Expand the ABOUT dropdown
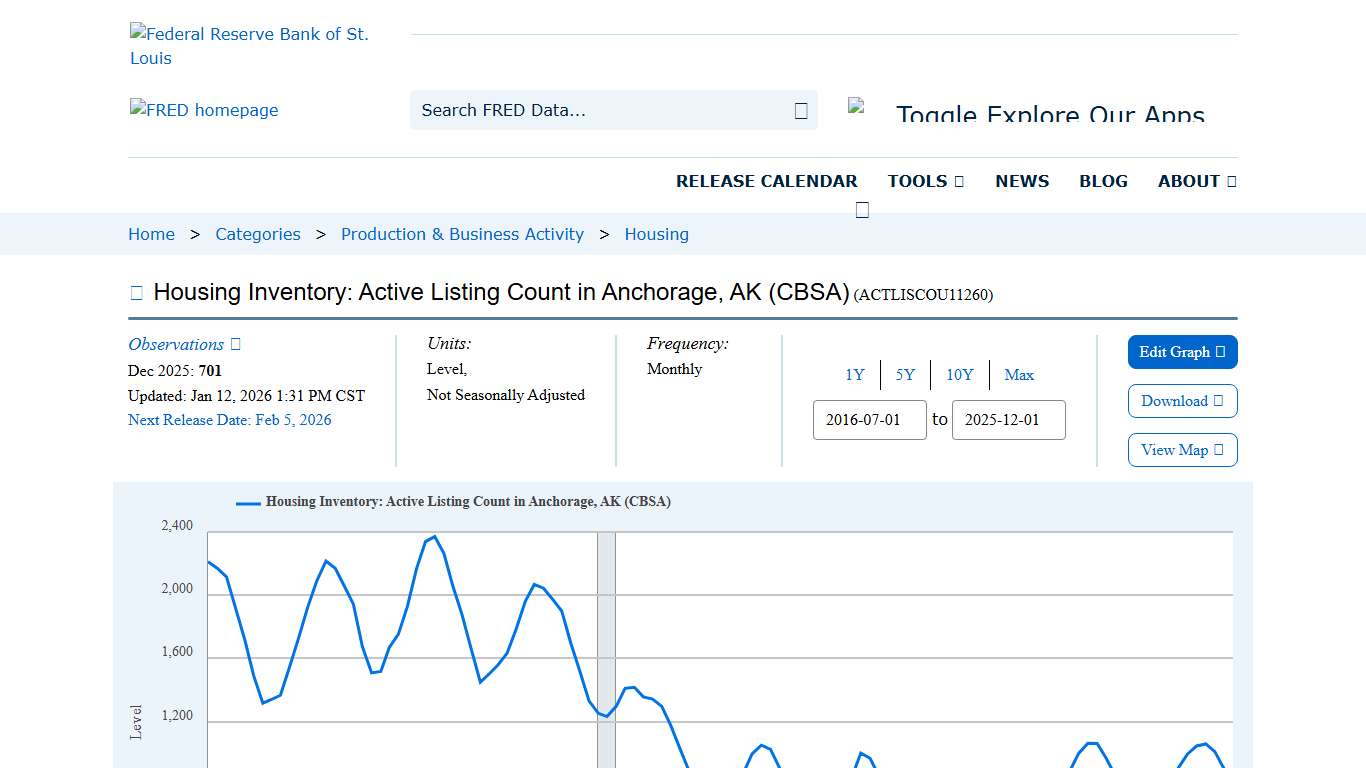 pyautogui.click(x=1196, y=181)
